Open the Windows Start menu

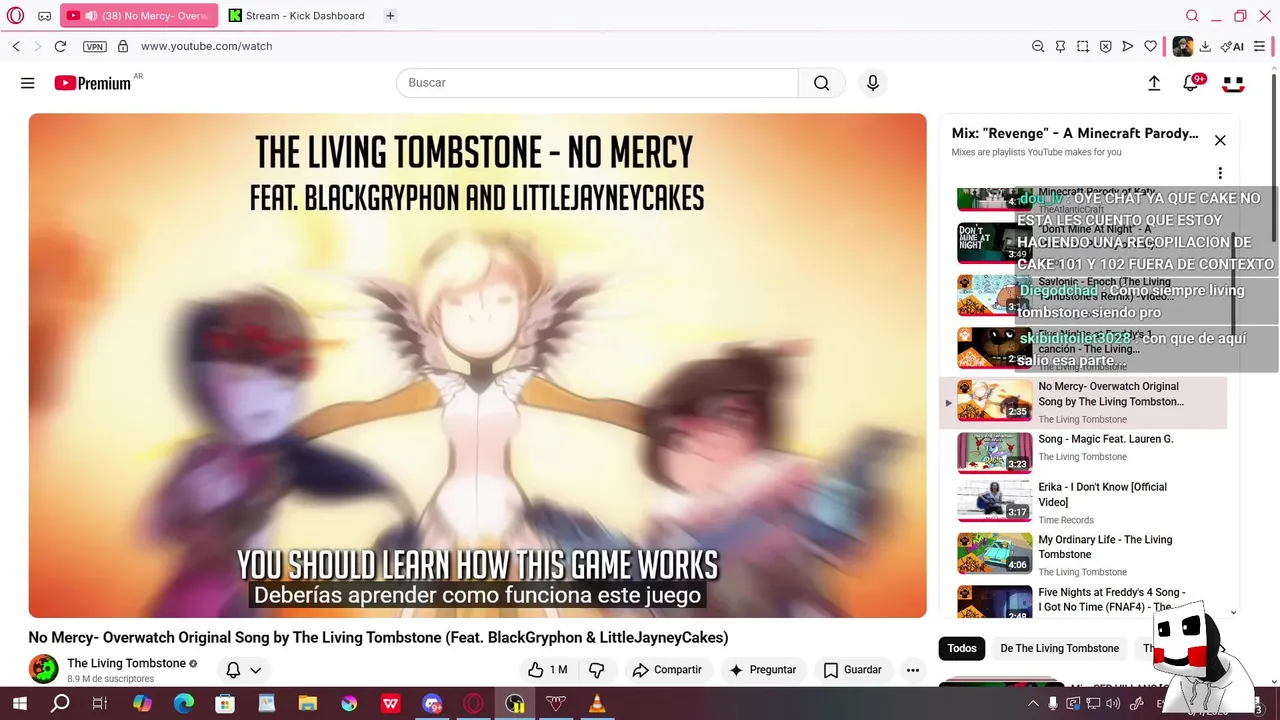(19, 704)
